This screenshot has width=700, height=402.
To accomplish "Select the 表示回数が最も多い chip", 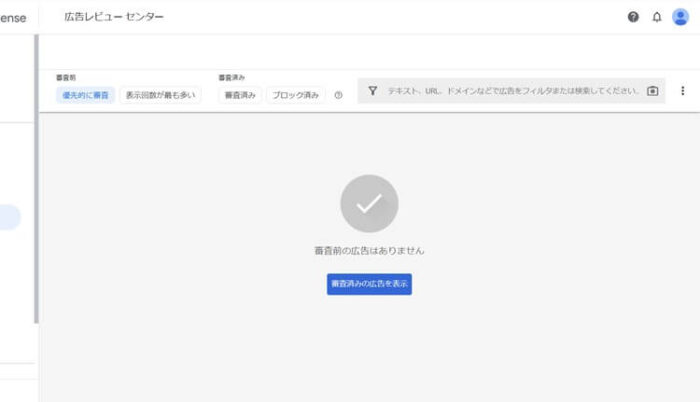I will [x=160, y=95].
